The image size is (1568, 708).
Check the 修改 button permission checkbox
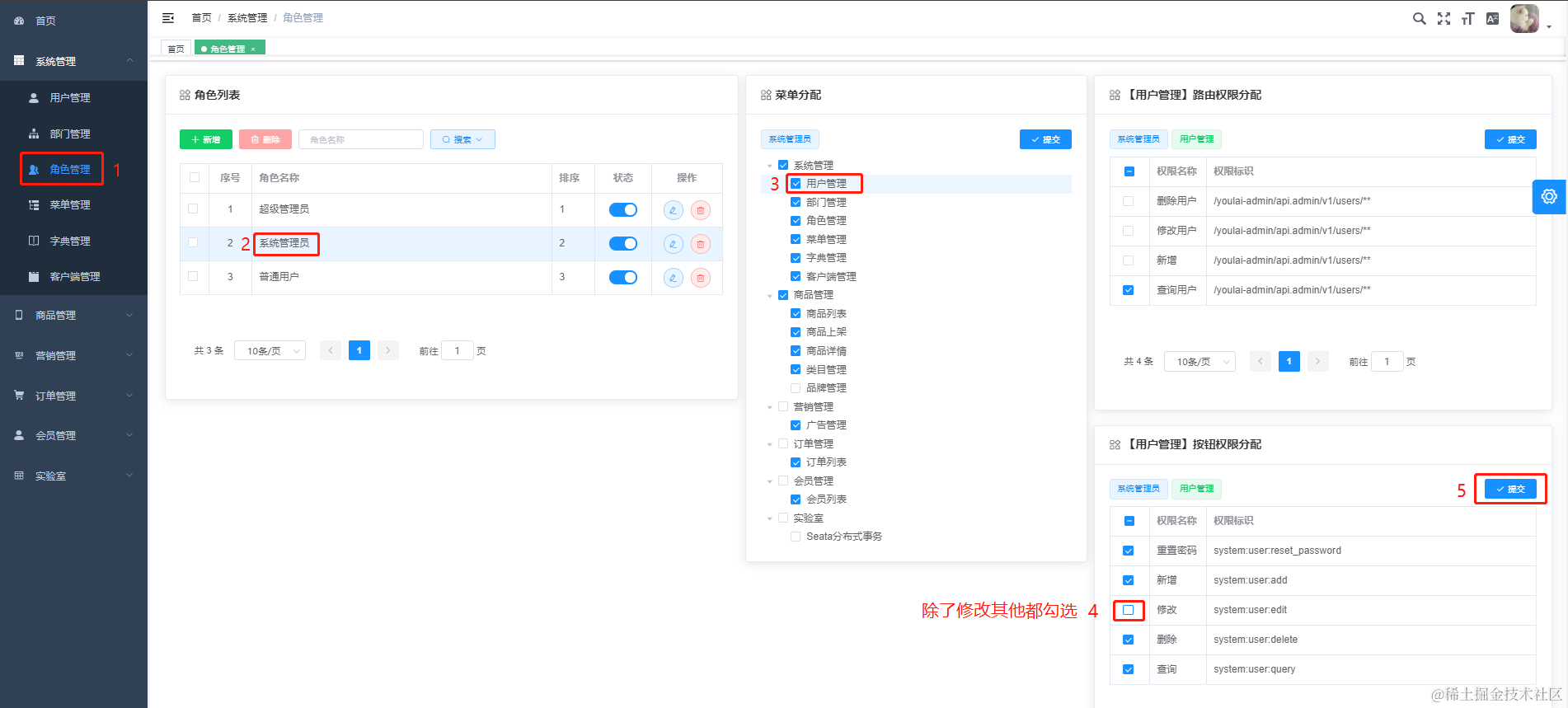1129,610
